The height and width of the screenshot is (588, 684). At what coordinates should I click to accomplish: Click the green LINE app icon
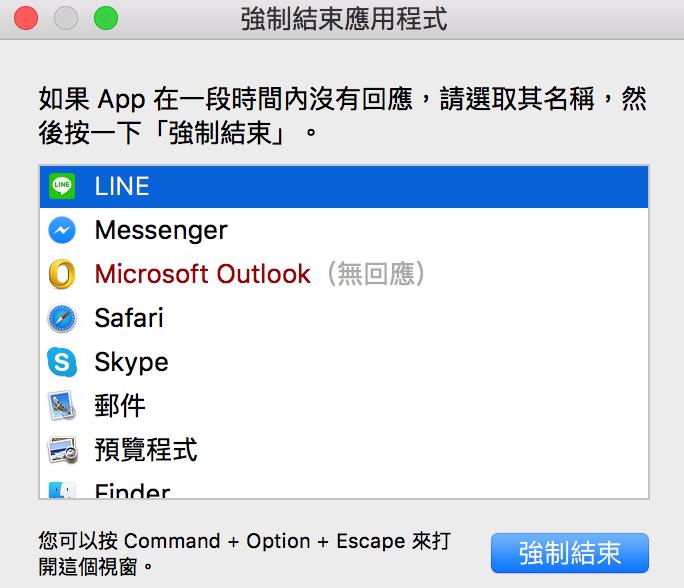[62, 186]
